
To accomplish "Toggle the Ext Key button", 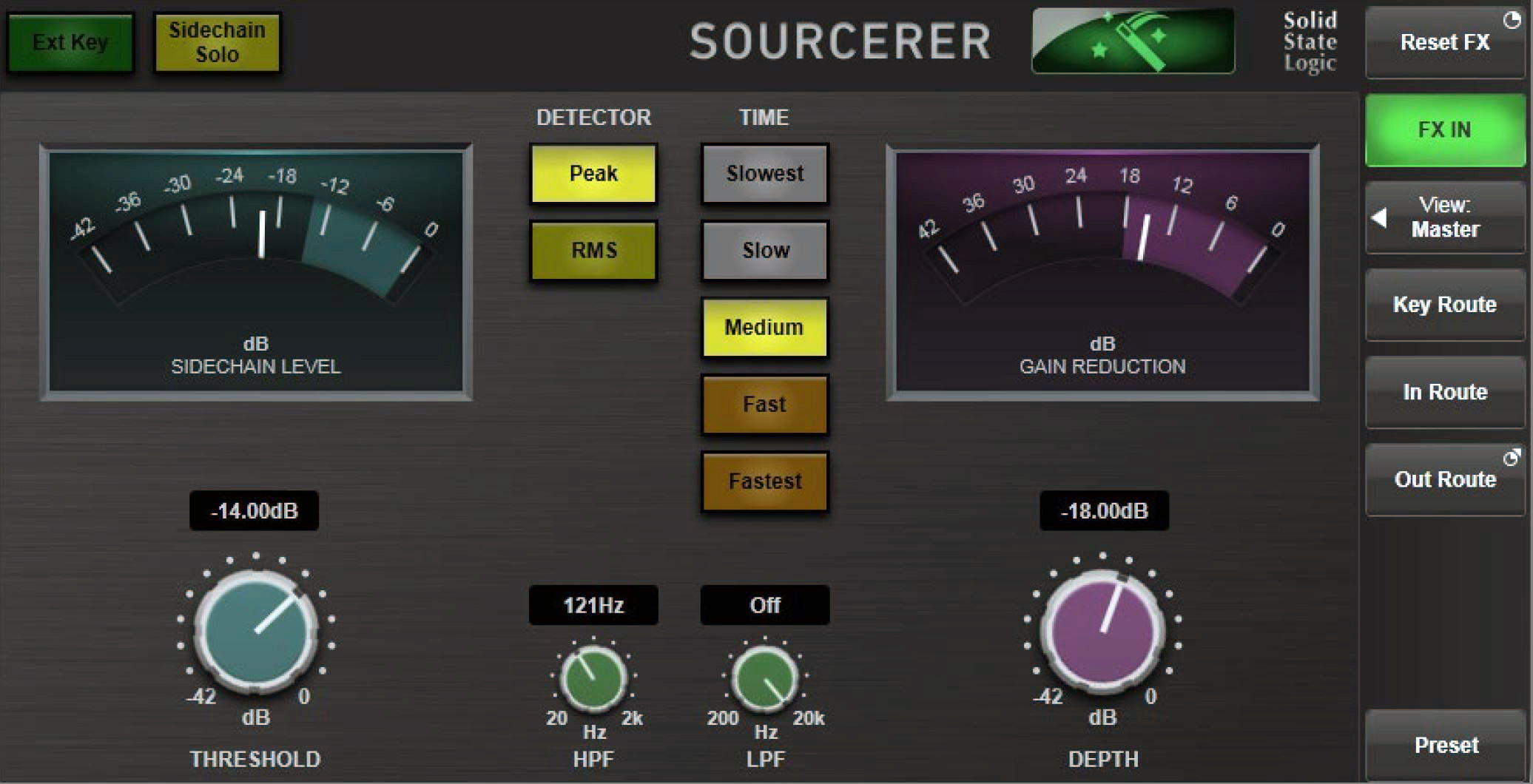I will pyautogui.click(x=70, y=42).
